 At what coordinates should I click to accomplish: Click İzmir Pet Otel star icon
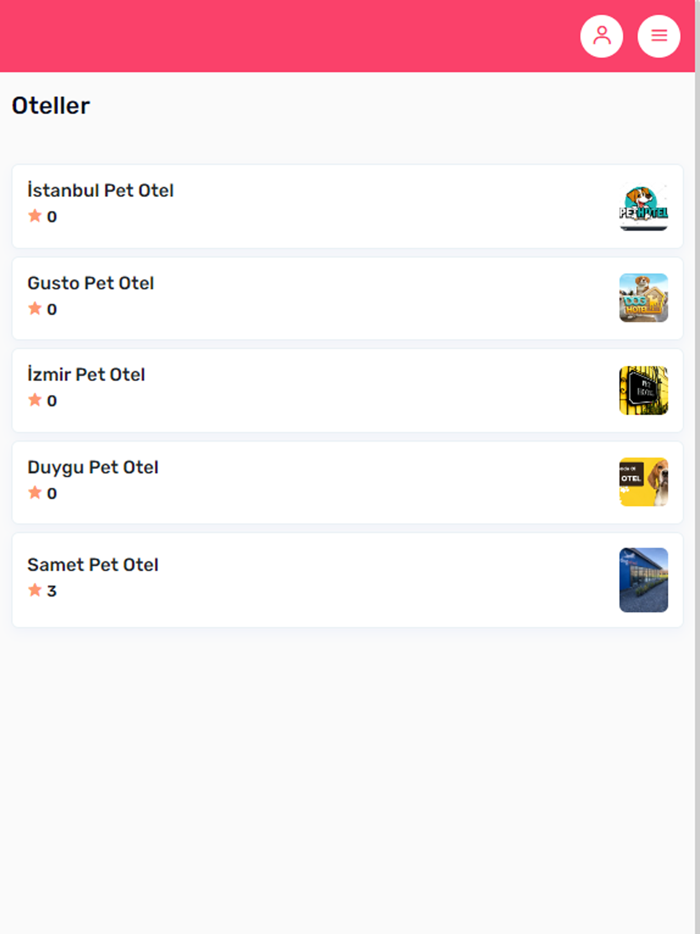[35, 400]
